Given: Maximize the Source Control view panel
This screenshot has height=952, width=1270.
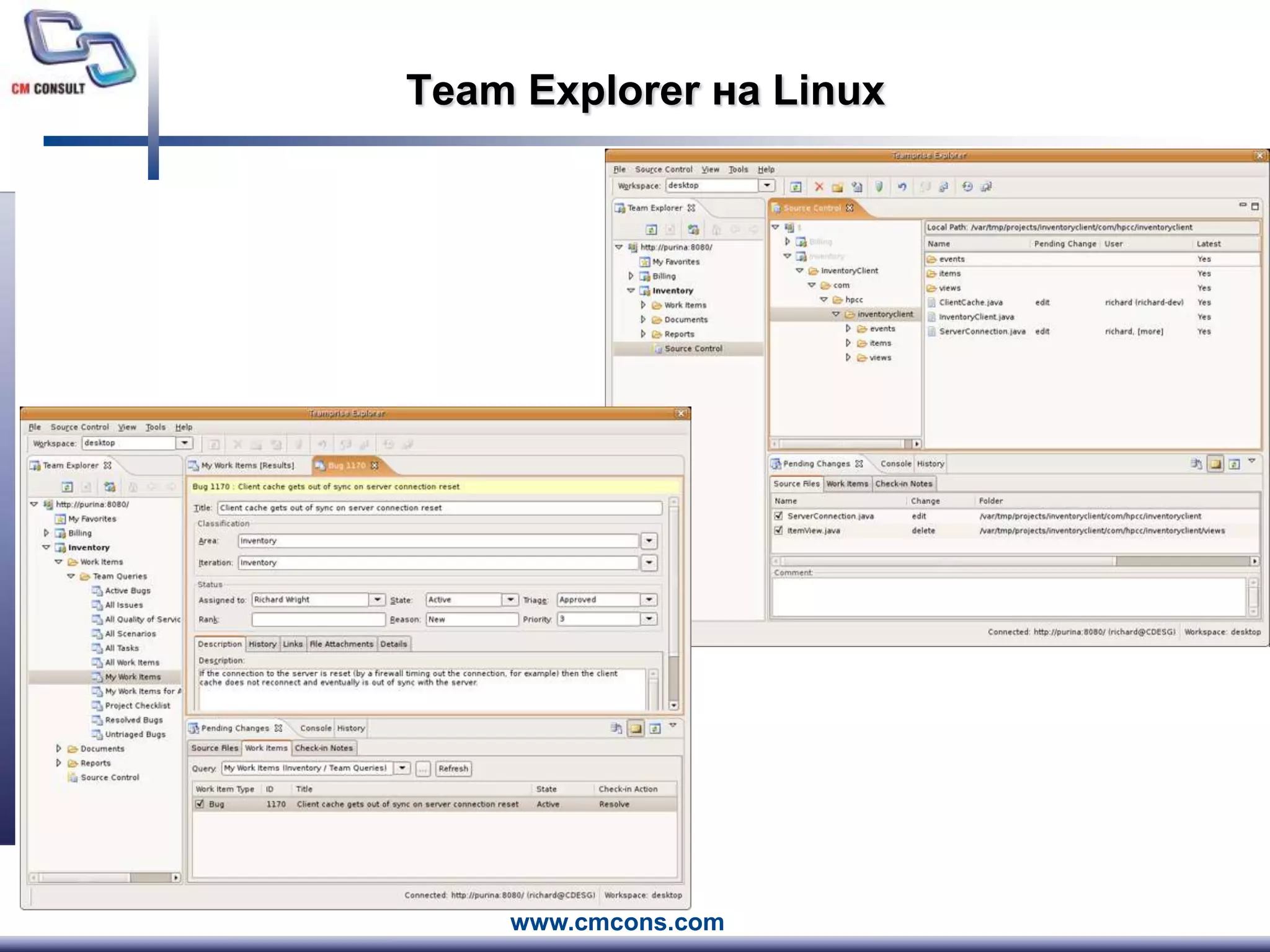Looking at the screenshot, I should 1255,206.
